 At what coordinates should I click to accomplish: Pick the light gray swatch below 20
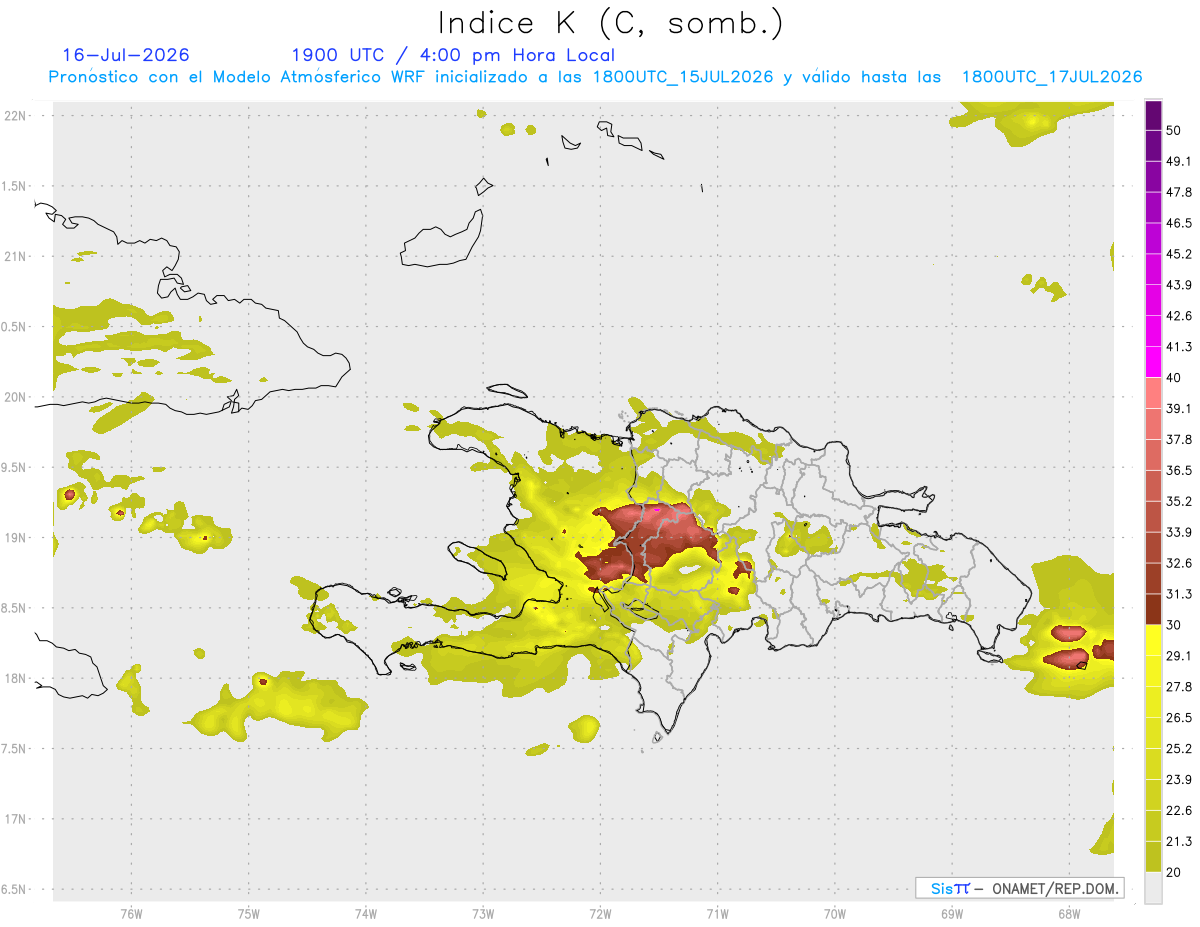coord(1153,887)
